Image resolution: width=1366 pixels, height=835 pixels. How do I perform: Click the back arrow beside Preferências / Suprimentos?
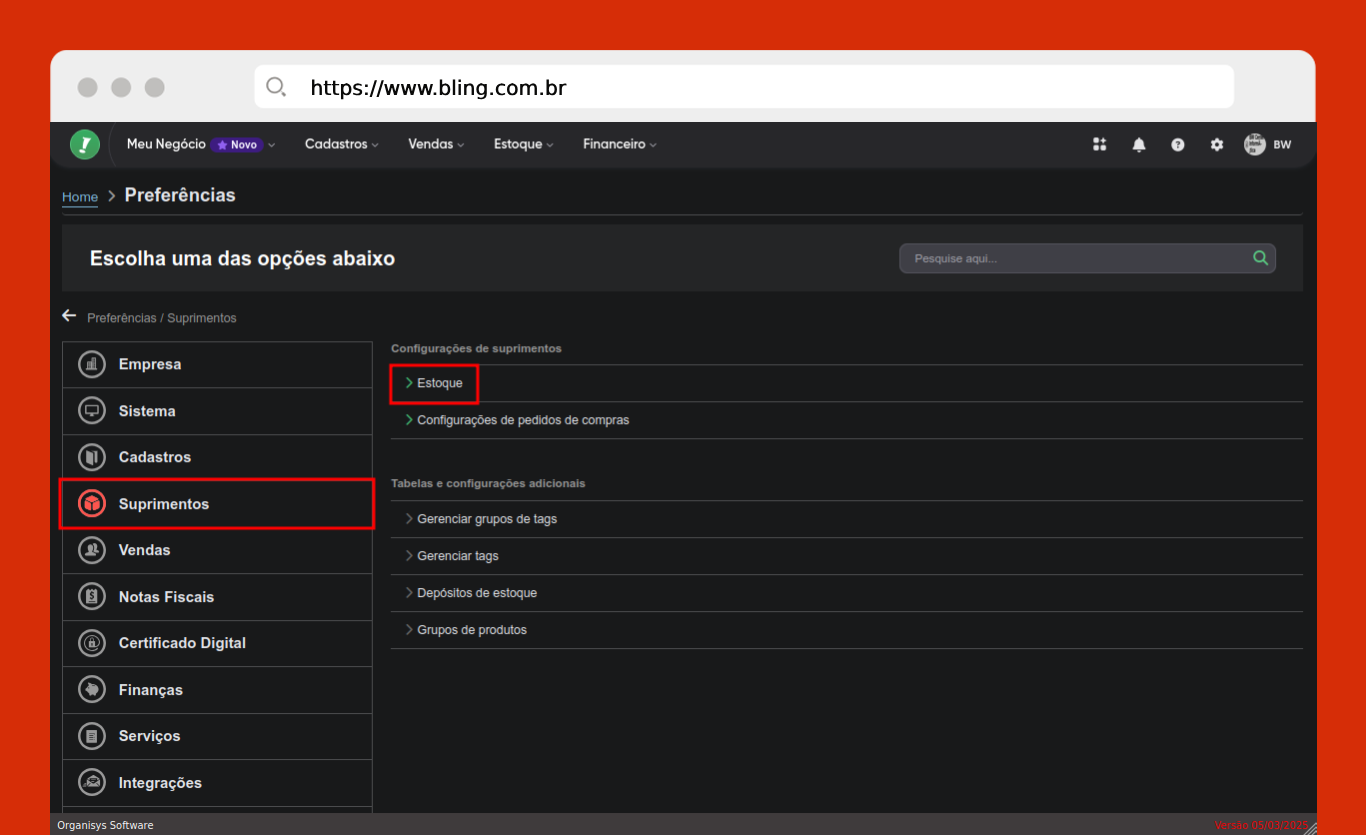click(69, 316)
